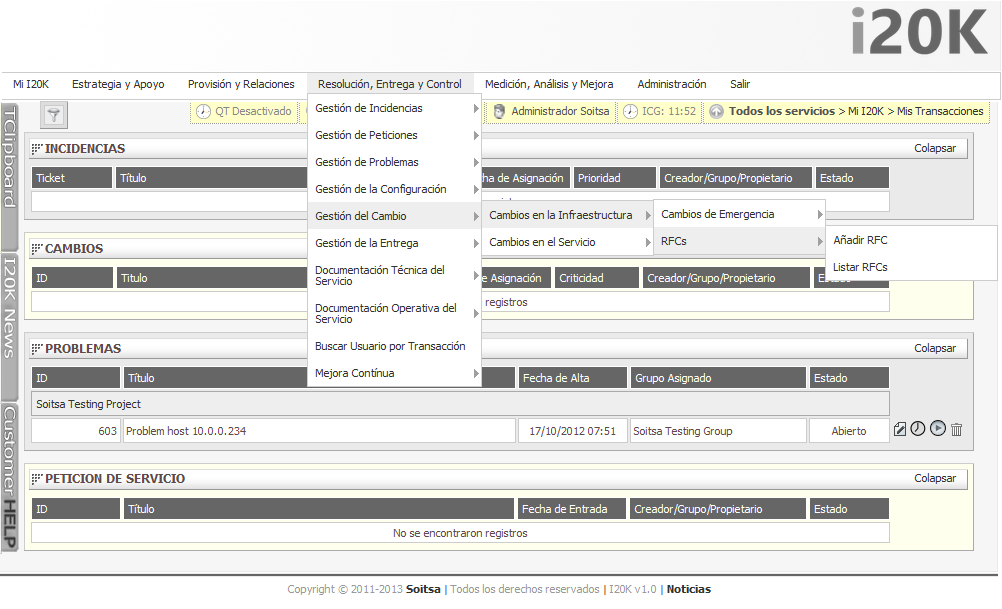Viewport: 1002px width, 609px height.
Task: Click the ICG clock icon in the status bar
Action: point(629,111)
